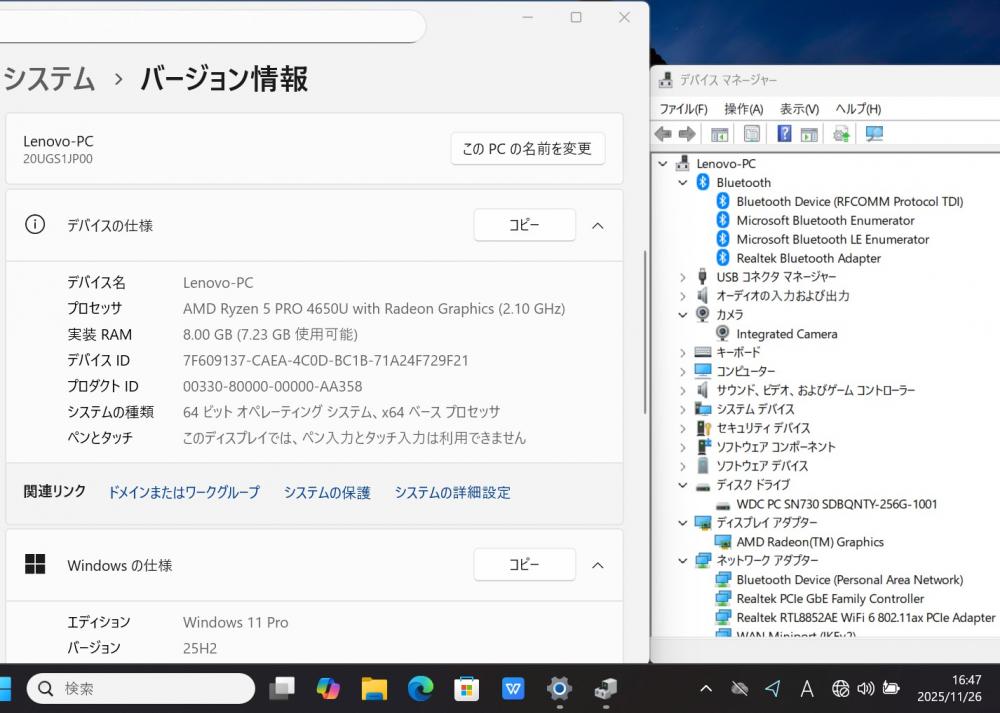Screen dimensions: 1000x713
Task: Click the Help icon in Device Manager toolbar
Action: (785, 134)
